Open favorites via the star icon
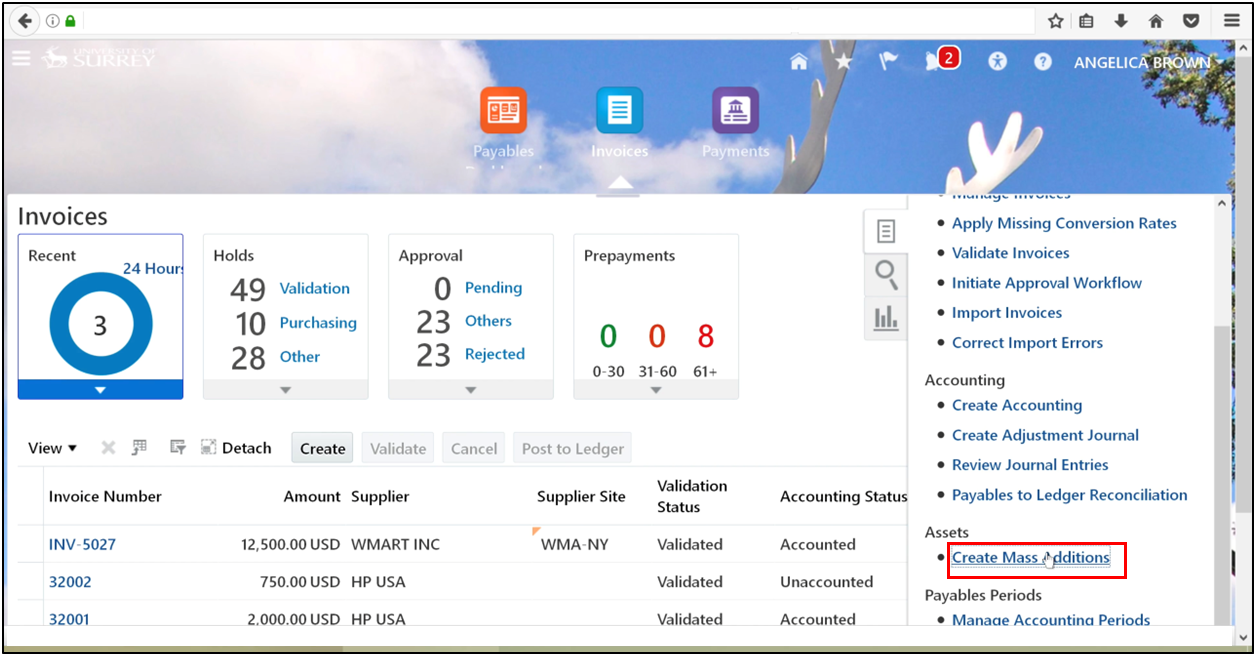The height and width of the screenshot is (656, 1256). click(x=843, y=61)
